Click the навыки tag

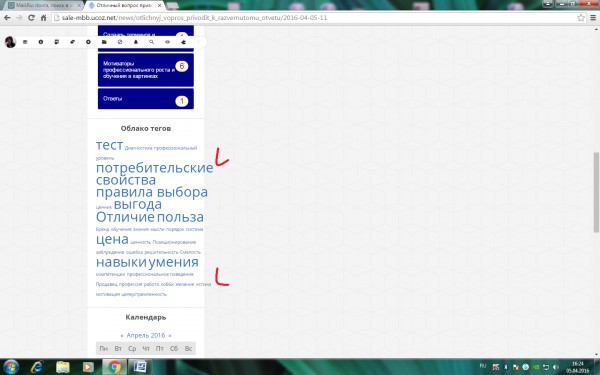tap(121, 262)
